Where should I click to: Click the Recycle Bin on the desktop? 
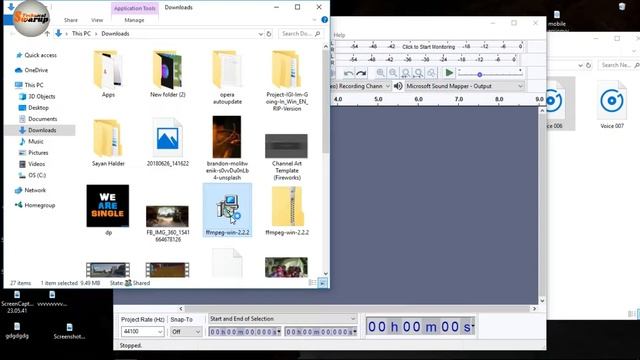(x=622, y=6)
